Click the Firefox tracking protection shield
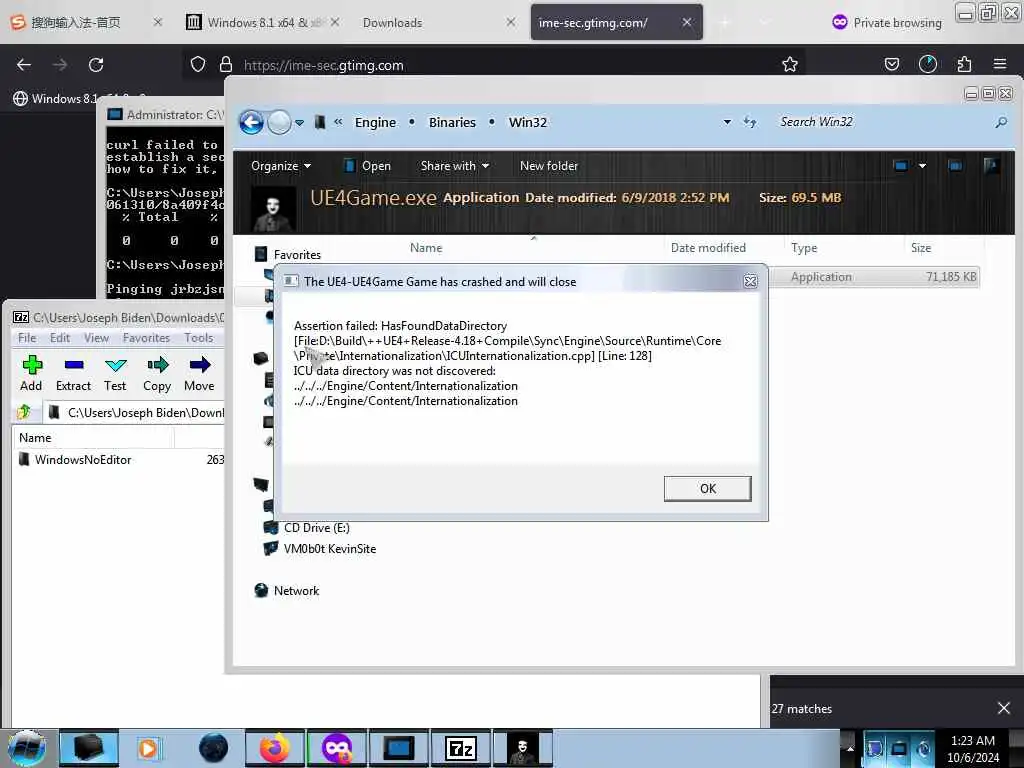The width and height of the screenshot is (1024, 768). tap(198, 65)
